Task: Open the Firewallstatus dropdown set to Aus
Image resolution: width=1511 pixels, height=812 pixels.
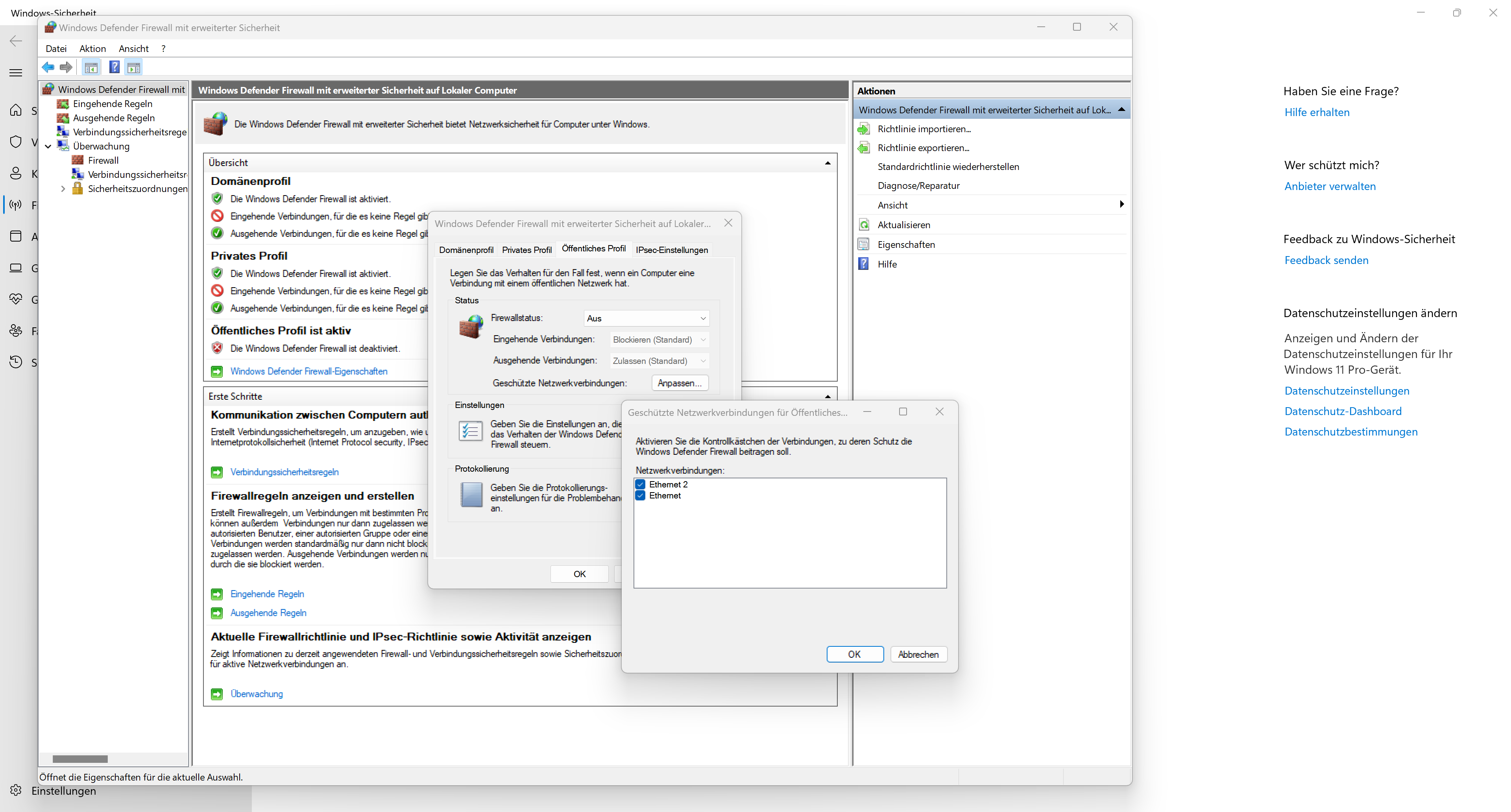Action: point(647,318)
